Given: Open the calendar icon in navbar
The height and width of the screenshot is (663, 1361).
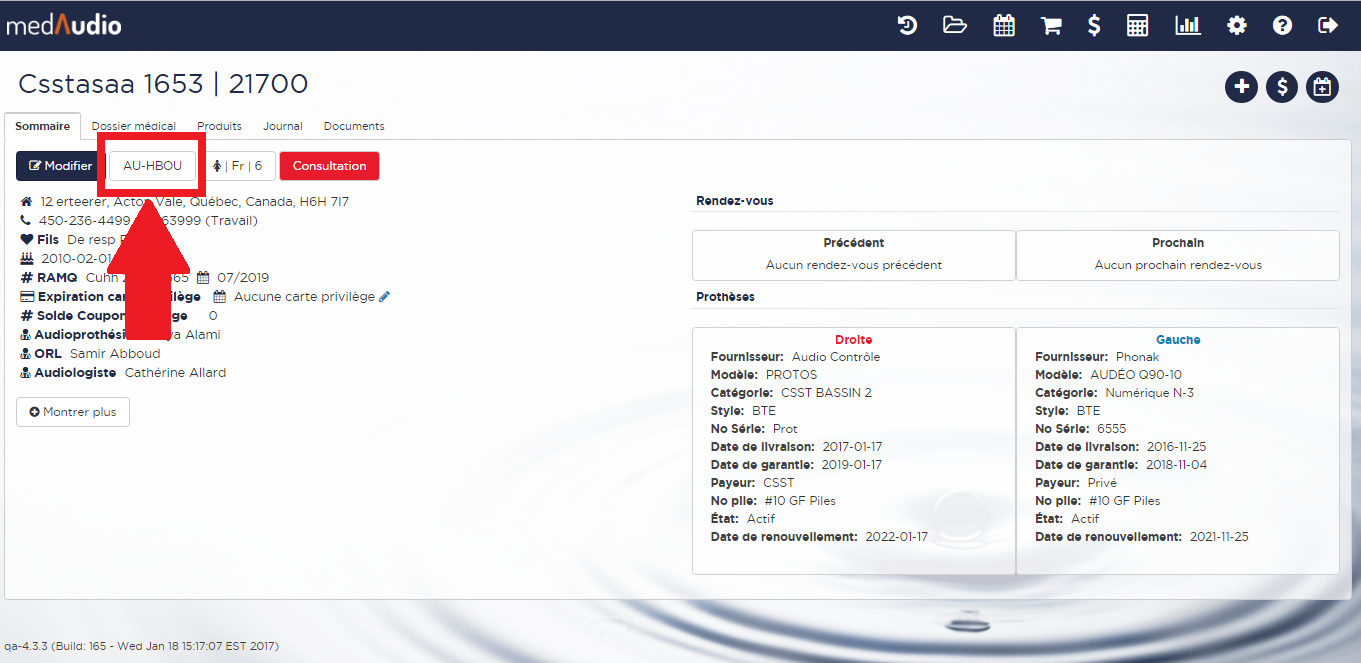Looking at the screenshot, I should pos(1004,26).
